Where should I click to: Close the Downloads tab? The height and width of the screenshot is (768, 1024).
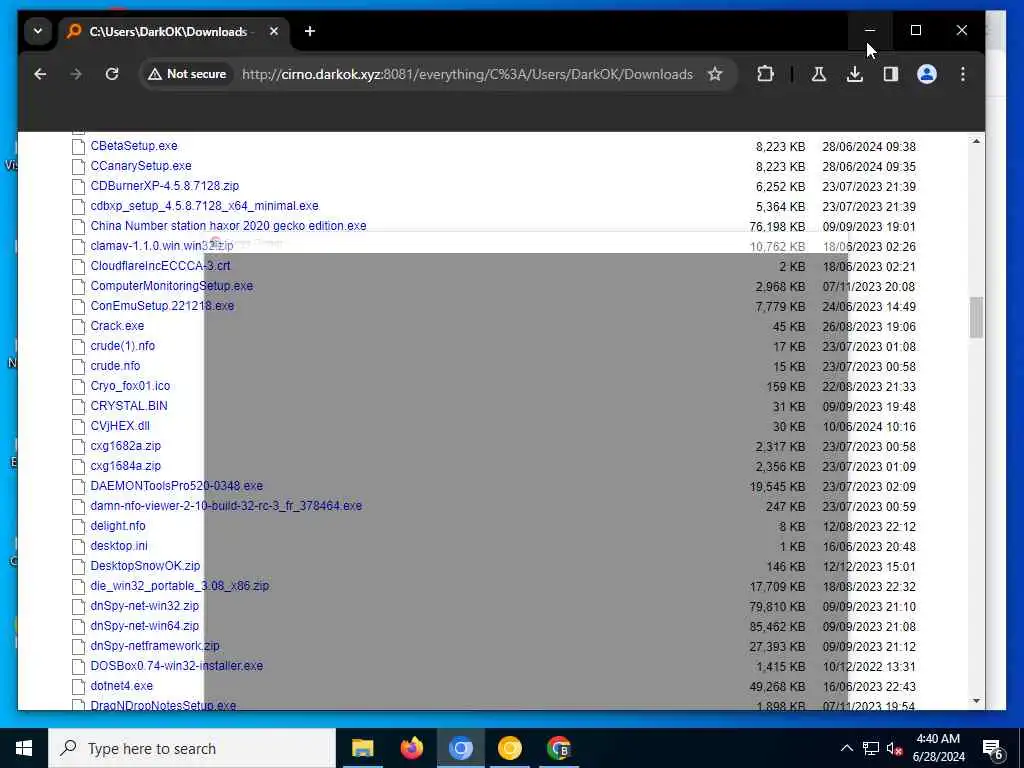pos(274,31)
